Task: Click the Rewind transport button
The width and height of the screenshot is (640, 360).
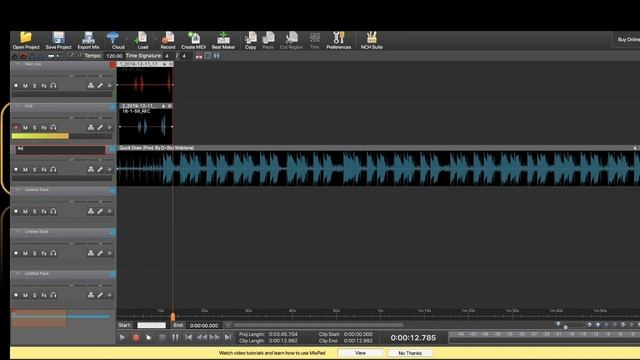Action: point(201,338)
